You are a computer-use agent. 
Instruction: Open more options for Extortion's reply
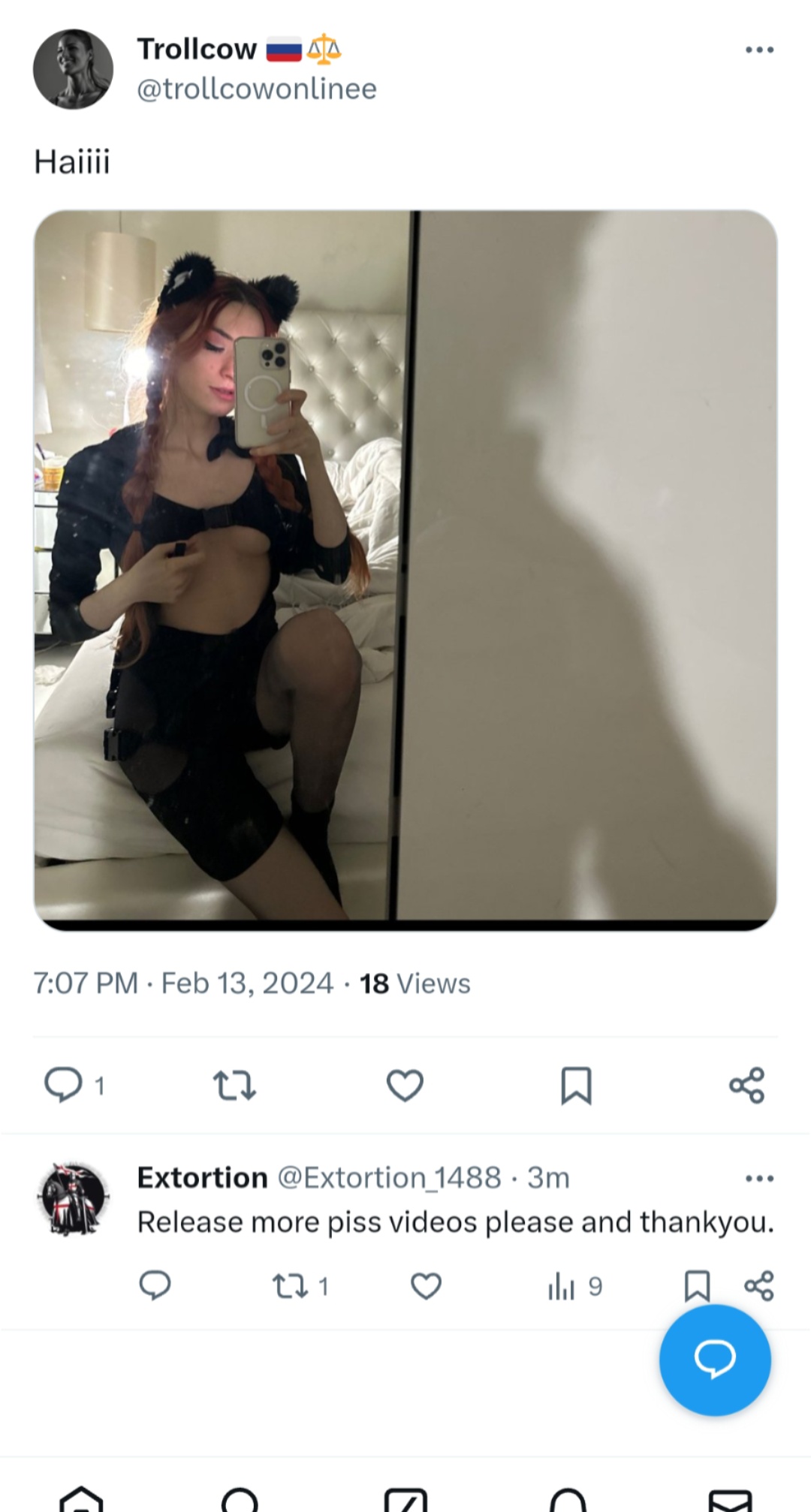click(x=759, y=1179)
